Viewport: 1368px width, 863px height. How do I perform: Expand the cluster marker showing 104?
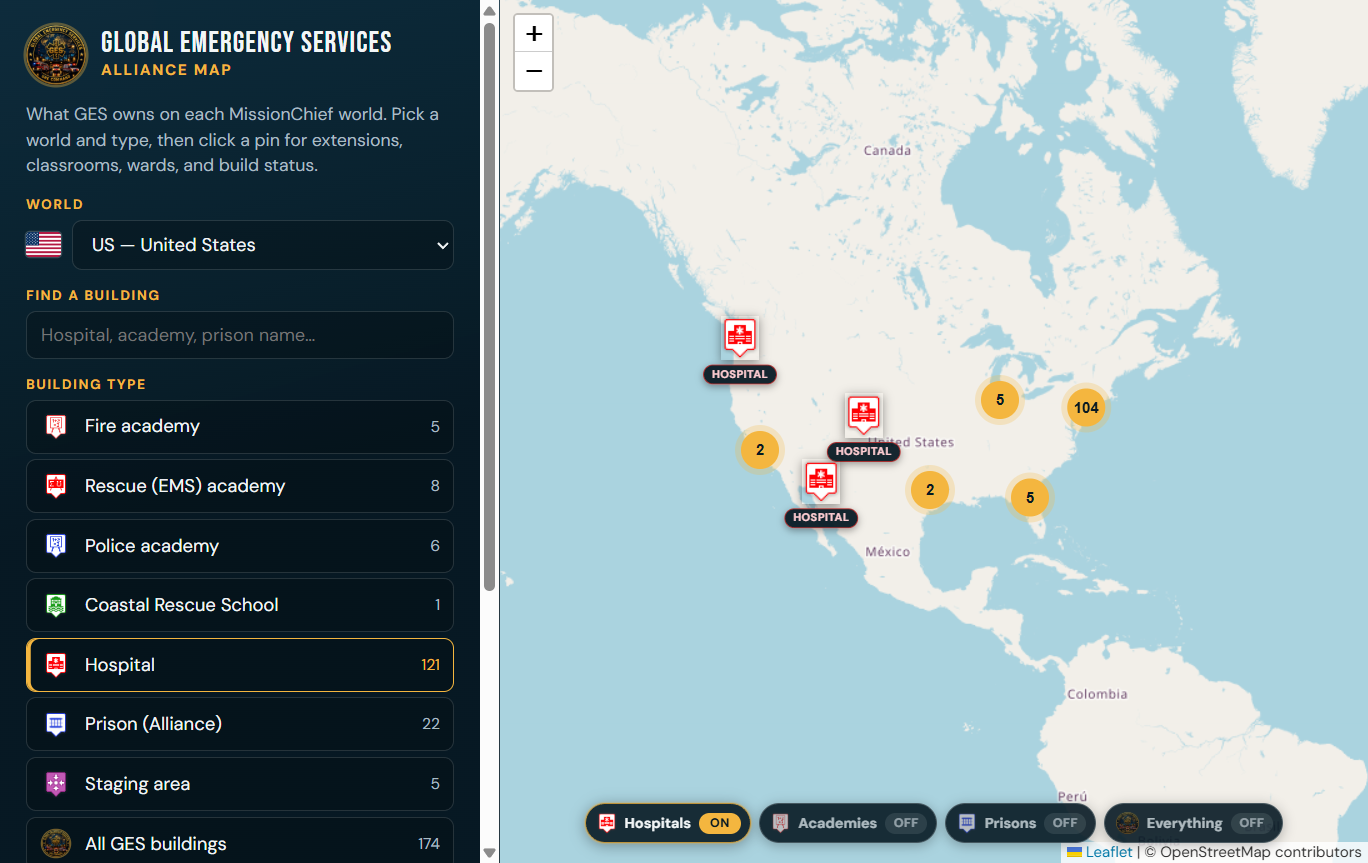pyautogui.click(x=1086, y=407)
